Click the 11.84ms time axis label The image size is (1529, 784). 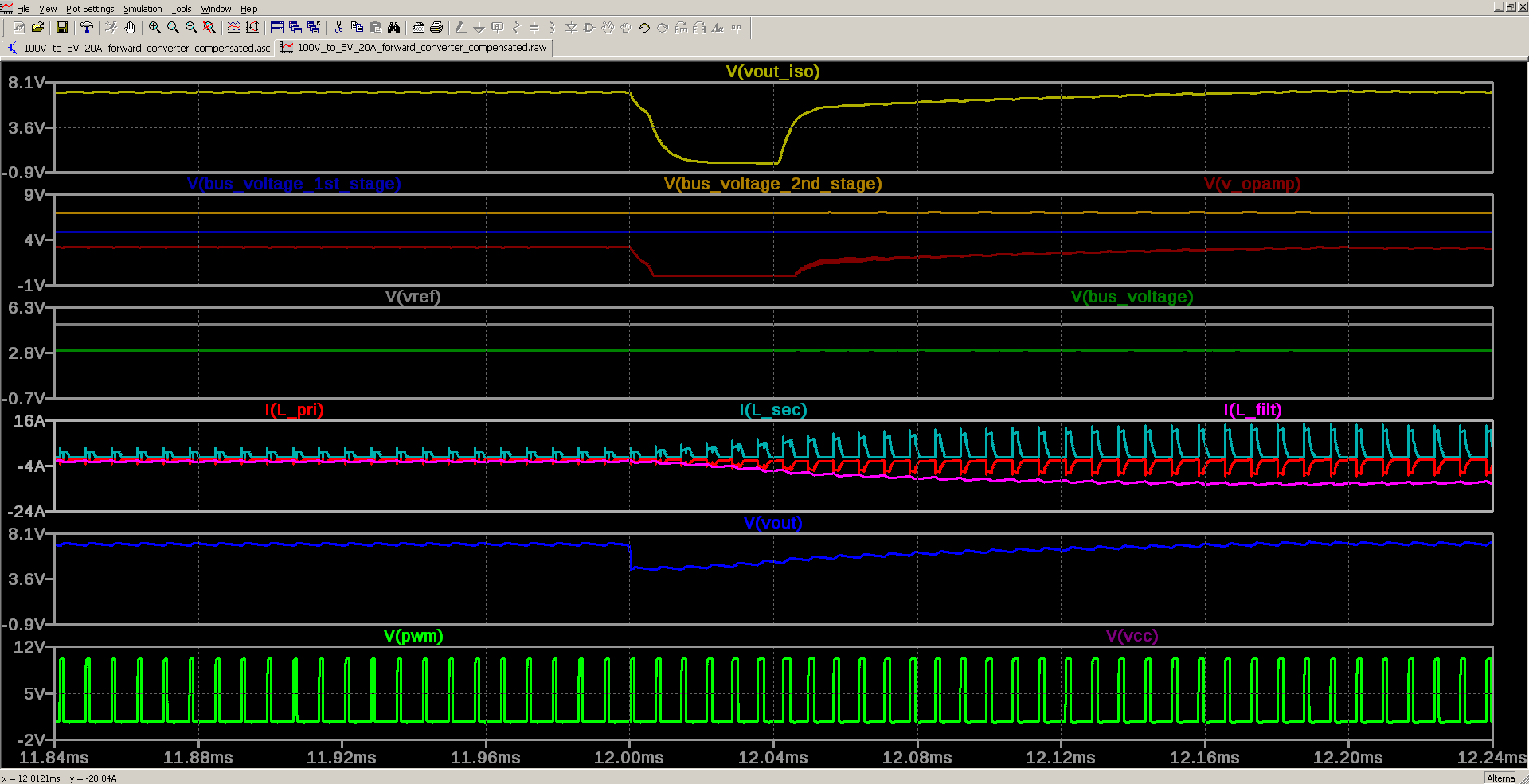(x=54, y=758)
